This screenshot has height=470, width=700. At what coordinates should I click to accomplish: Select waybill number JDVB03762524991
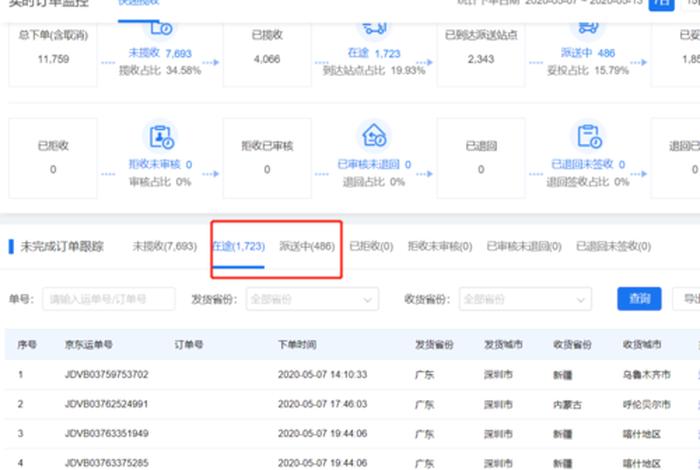click(106, 404)
